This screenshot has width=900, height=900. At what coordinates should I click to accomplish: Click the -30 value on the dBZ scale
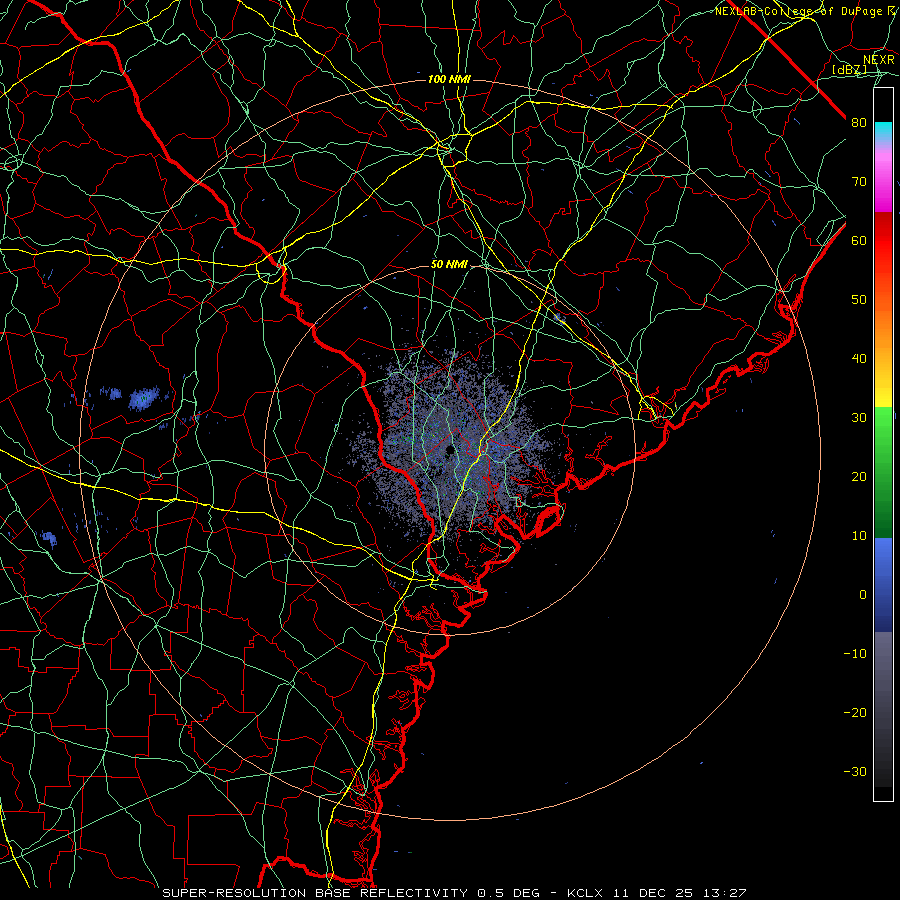click(855, 771)
